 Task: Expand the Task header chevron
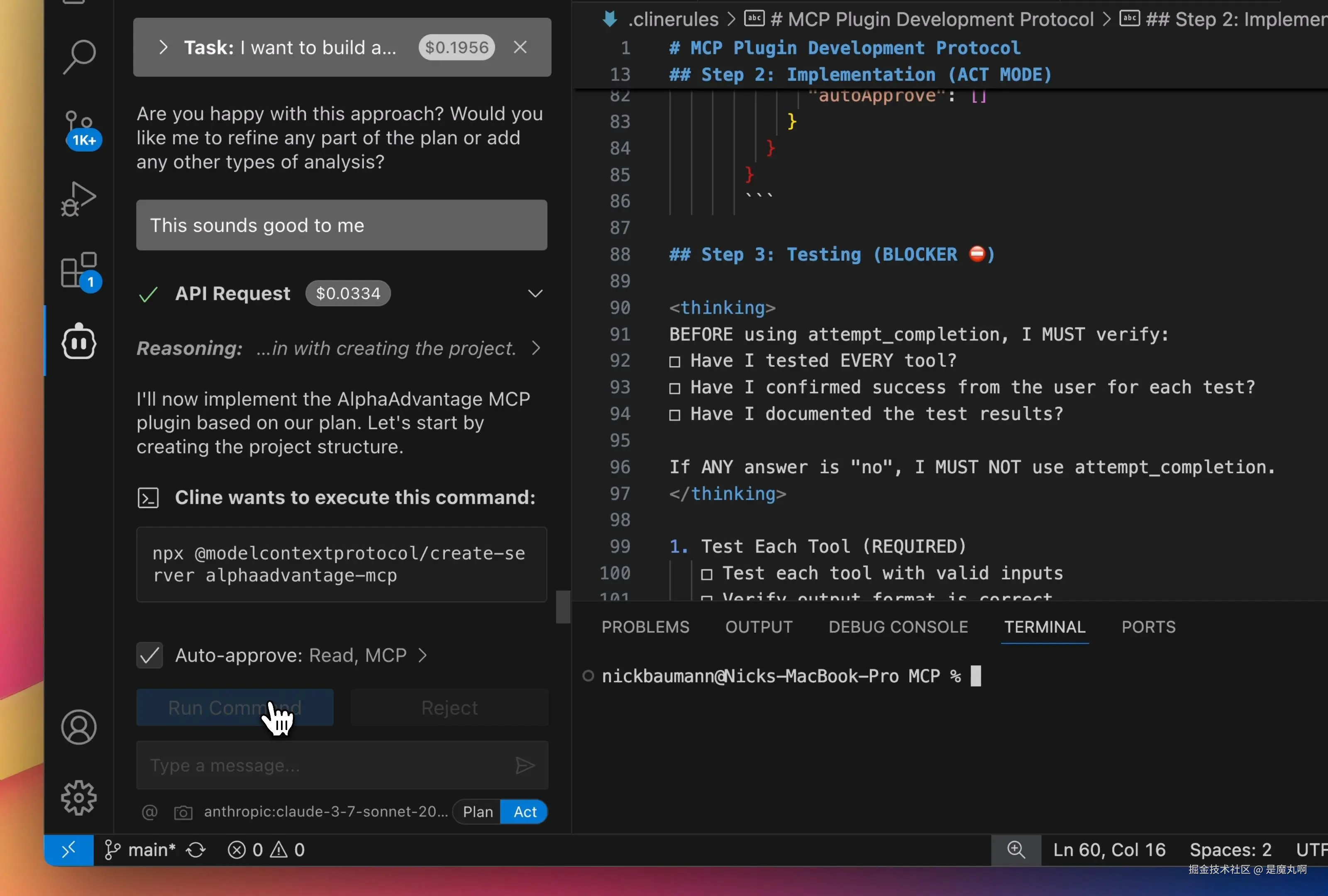164,47
